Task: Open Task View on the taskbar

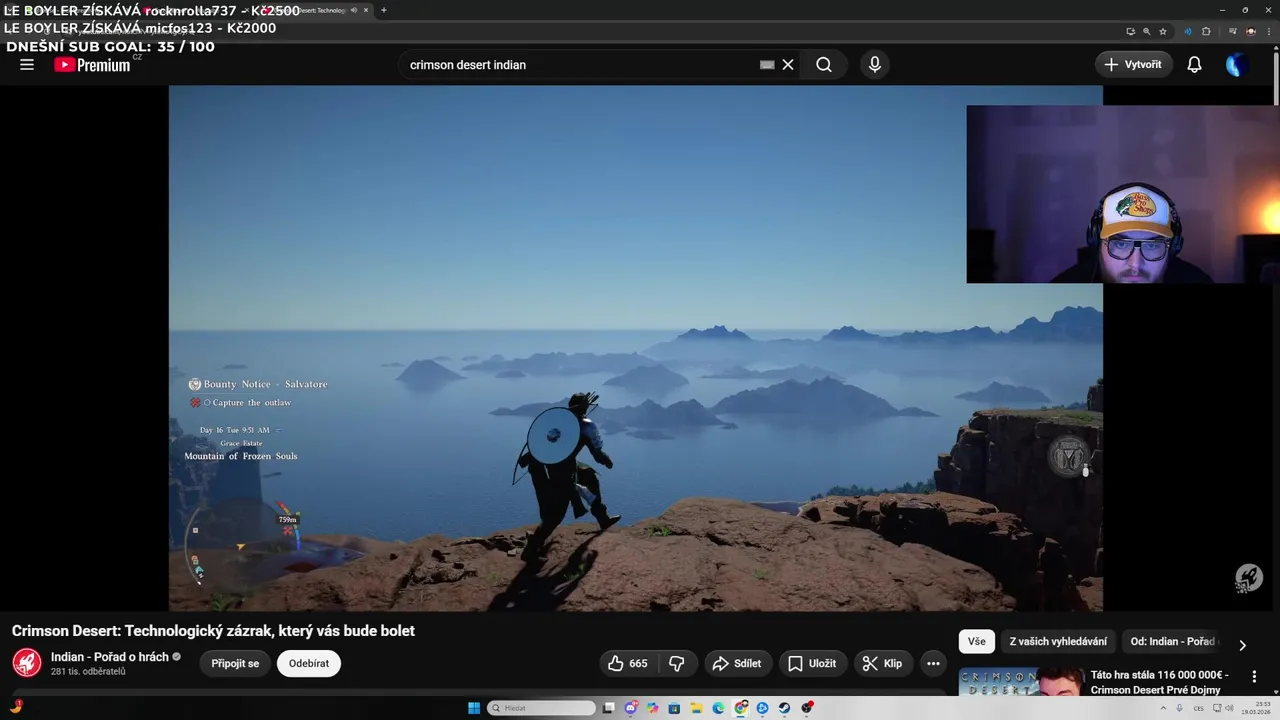Action: point(608,708)
